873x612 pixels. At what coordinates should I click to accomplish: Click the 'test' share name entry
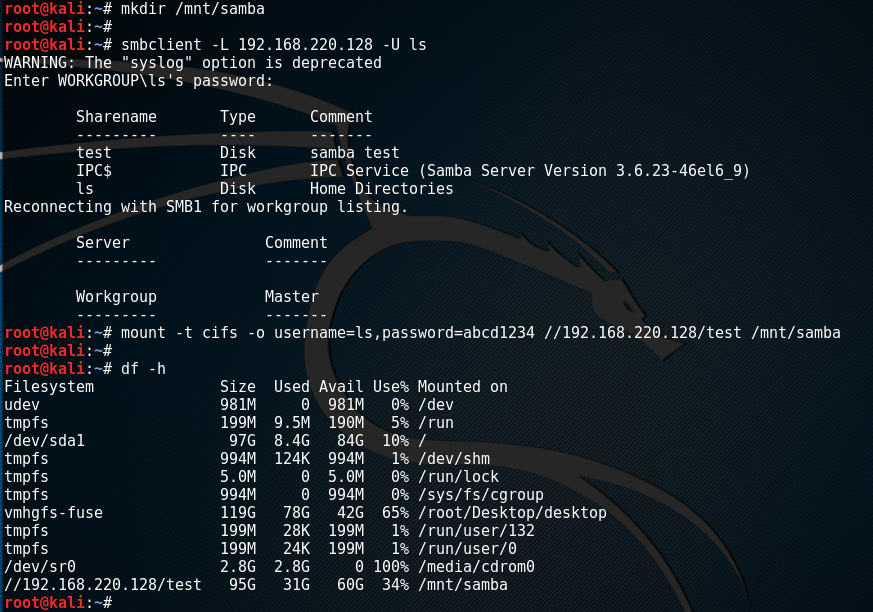94,153
